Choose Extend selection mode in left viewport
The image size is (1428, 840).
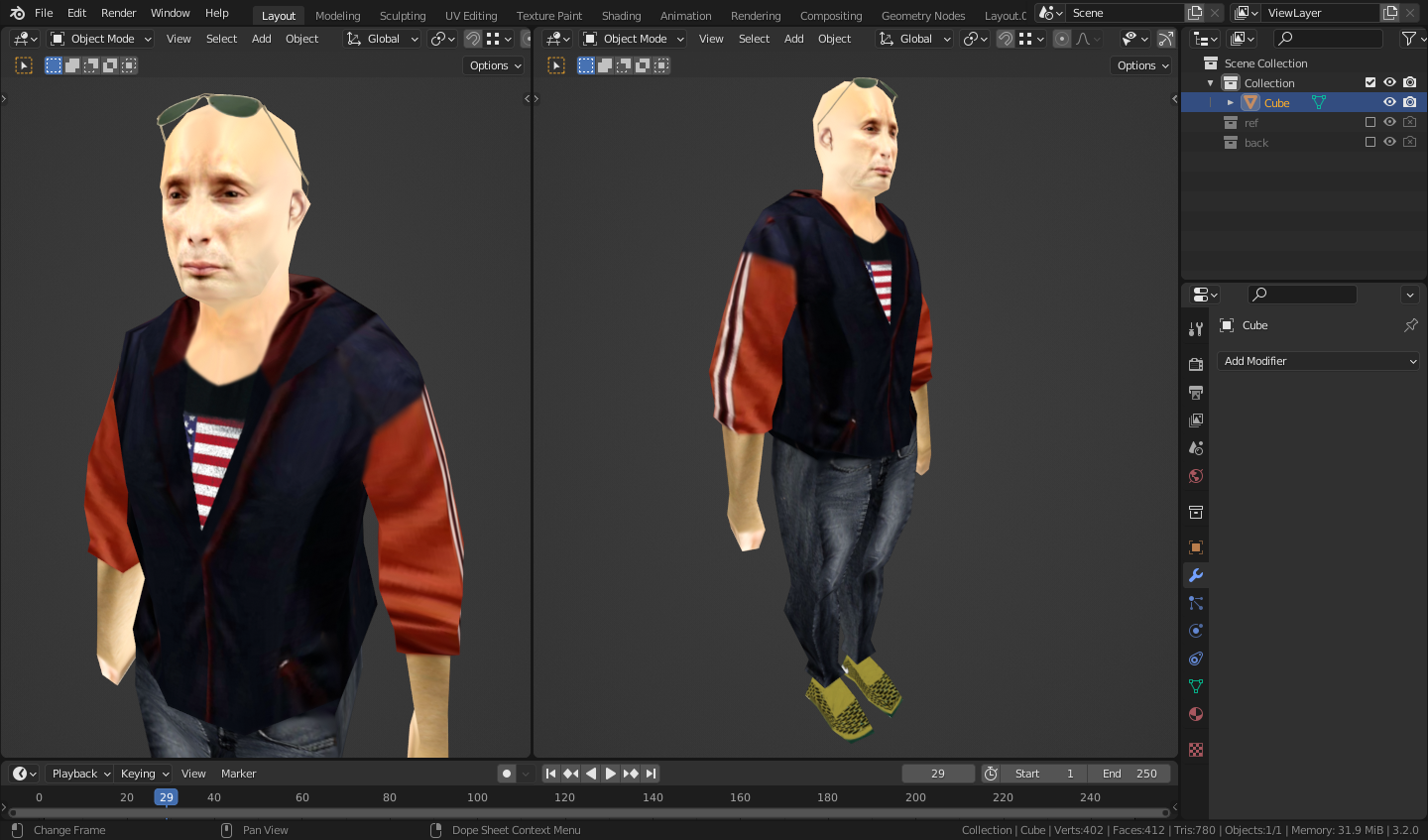[x=72, y=65]
